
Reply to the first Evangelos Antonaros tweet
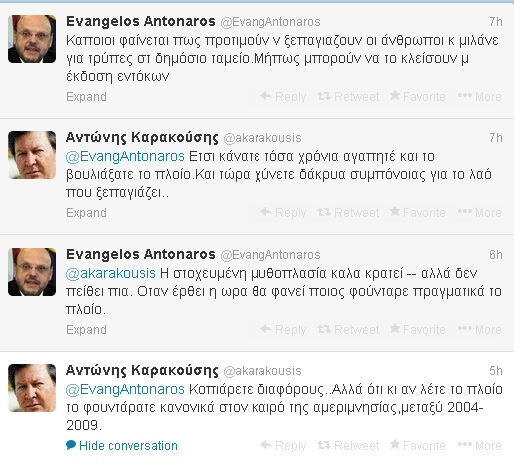click(283, 97)
